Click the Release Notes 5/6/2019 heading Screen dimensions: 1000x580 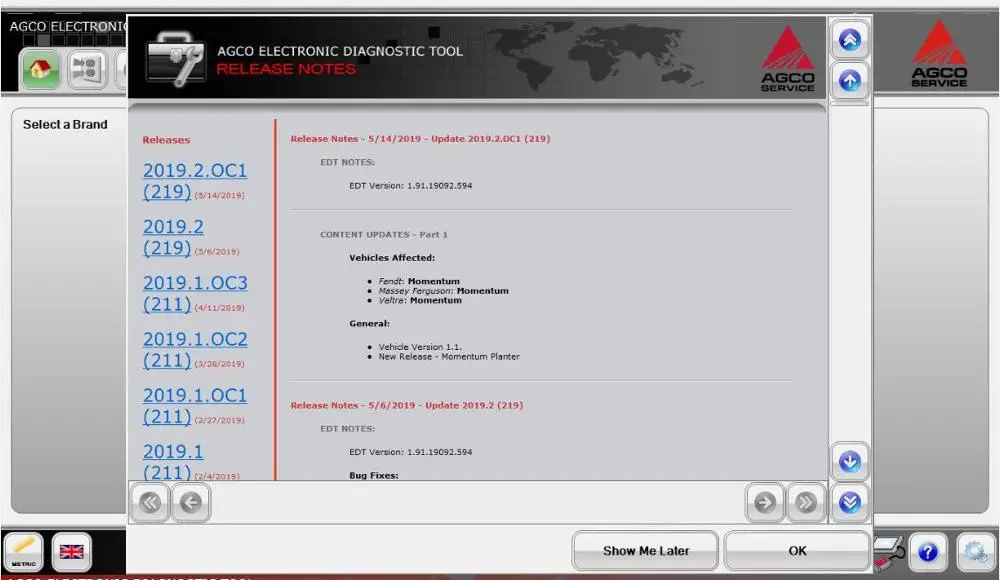coord(407,405)
